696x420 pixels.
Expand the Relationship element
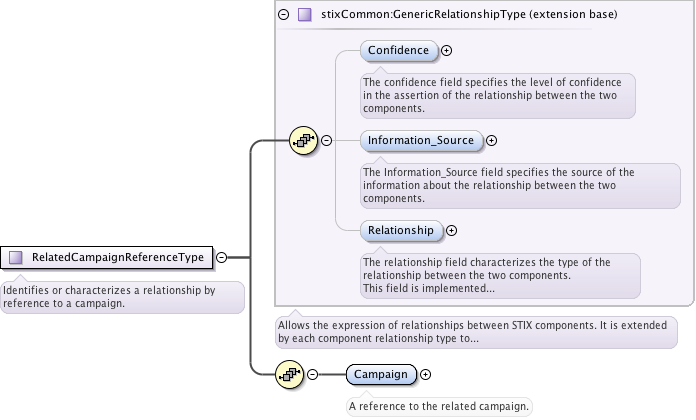click(451, 230)
